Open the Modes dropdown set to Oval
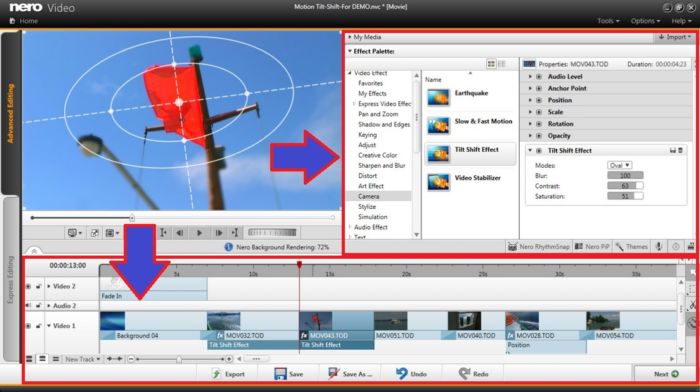Screen dimensions: 700x392 tap(619, 165)
